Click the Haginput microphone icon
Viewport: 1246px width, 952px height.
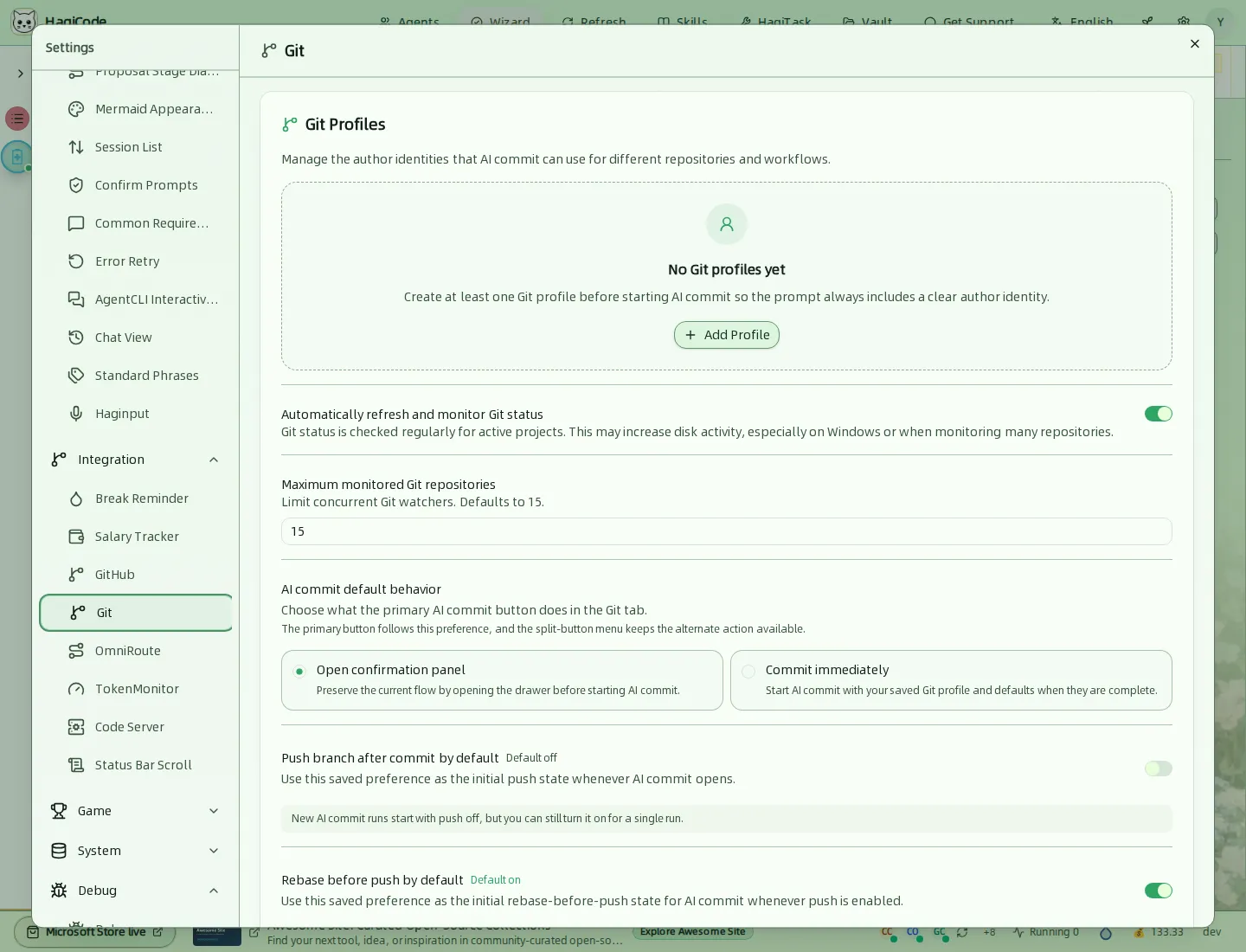(76, 414)
